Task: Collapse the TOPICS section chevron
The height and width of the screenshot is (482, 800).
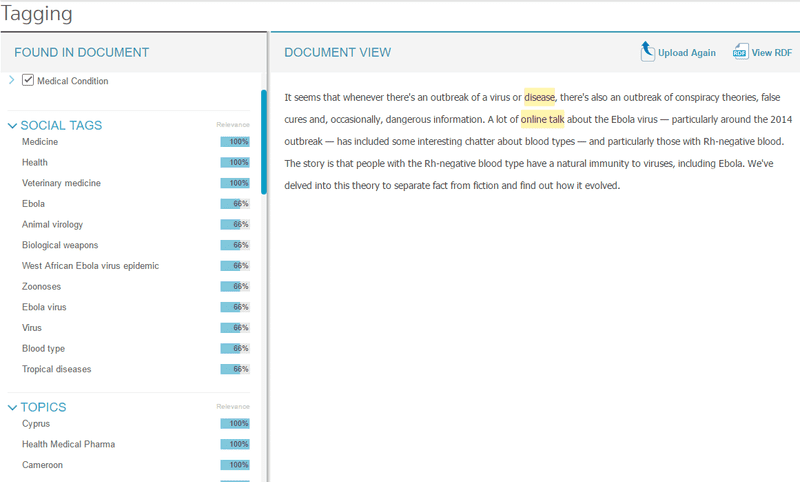Action: (x=12, y=408)
